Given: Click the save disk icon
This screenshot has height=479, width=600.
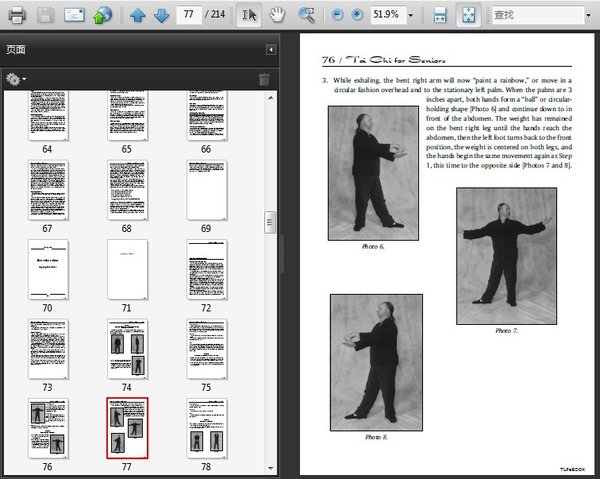Looking at the screenshot, I should point(45,15).
